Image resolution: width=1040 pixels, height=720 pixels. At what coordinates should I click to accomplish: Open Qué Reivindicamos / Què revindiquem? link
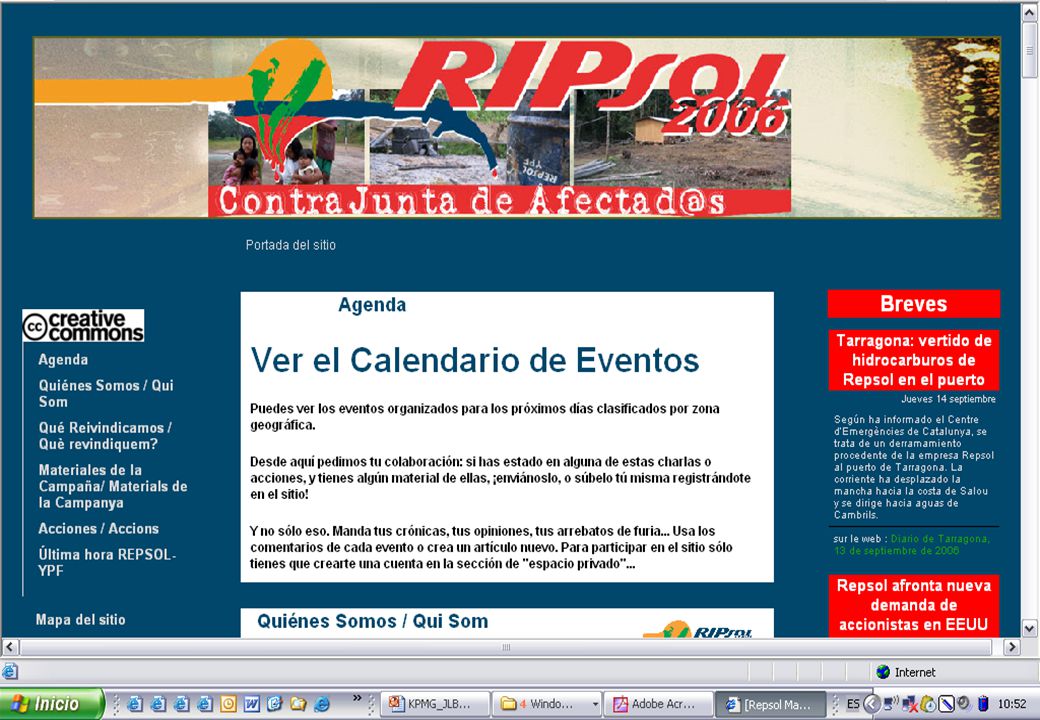pyautogui.click(x=105, y=436)
